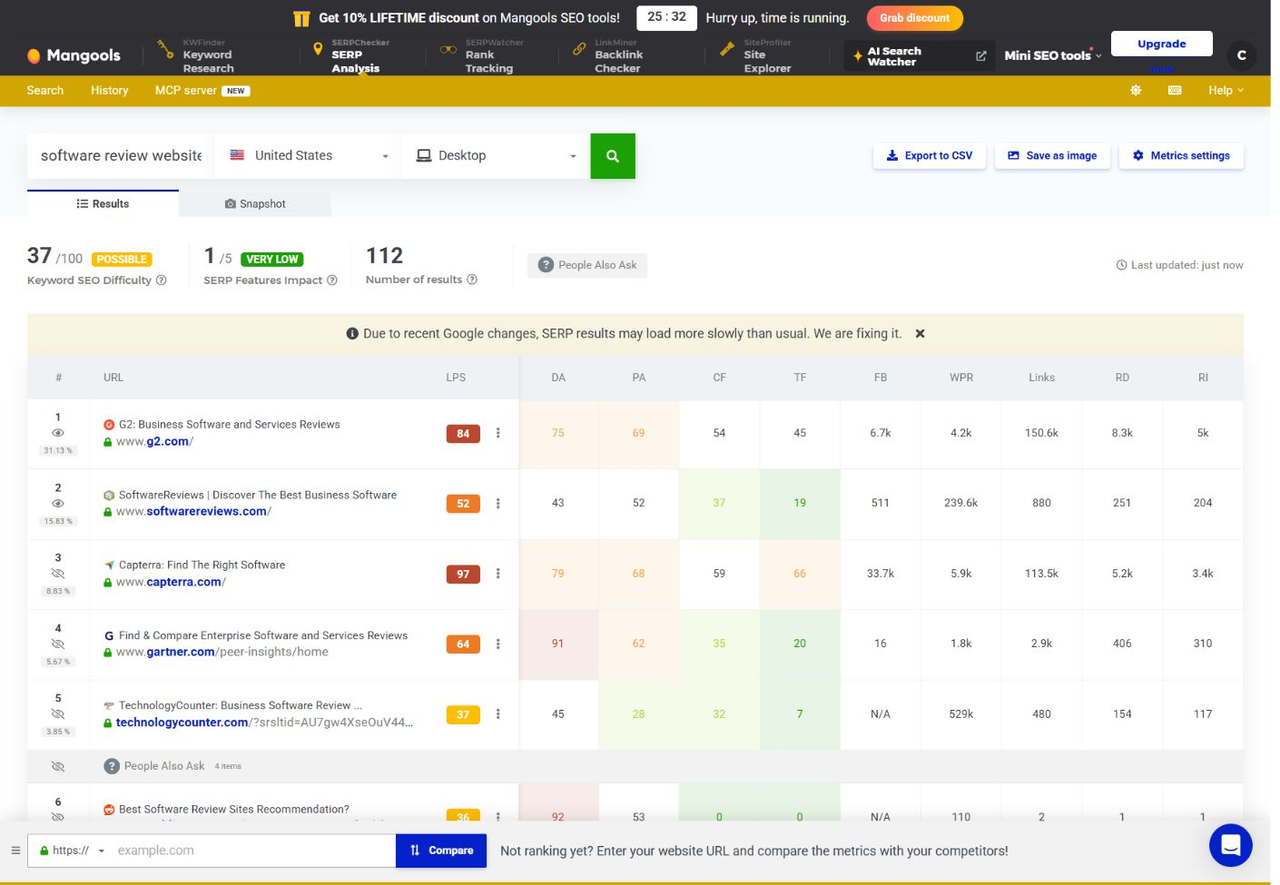Open the https:// protocol dropdown
The height and width of the screenshot is (885, 1280).
tap(72, 850)
